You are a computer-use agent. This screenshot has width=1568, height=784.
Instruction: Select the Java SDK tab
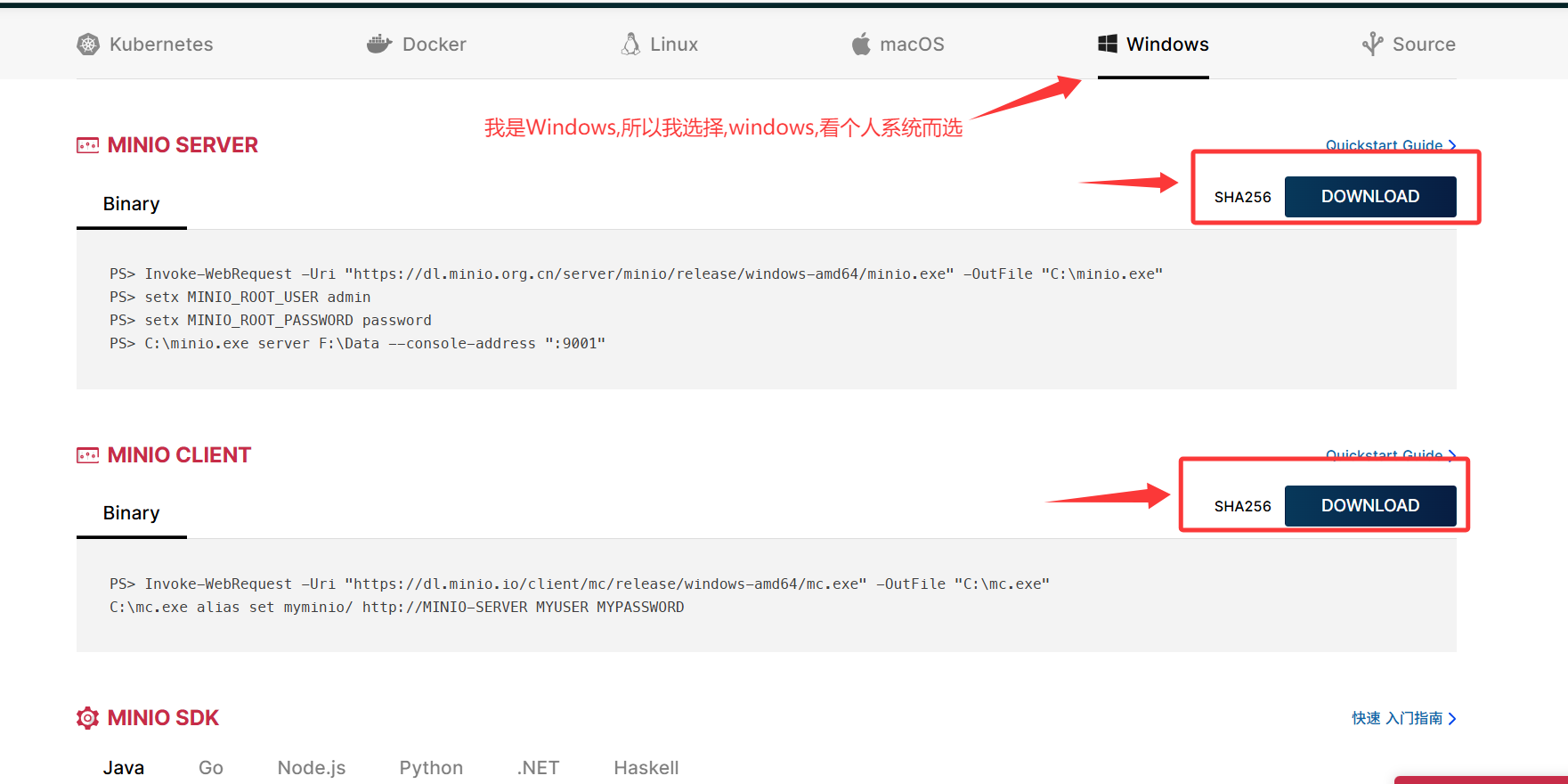click(124, 768)
